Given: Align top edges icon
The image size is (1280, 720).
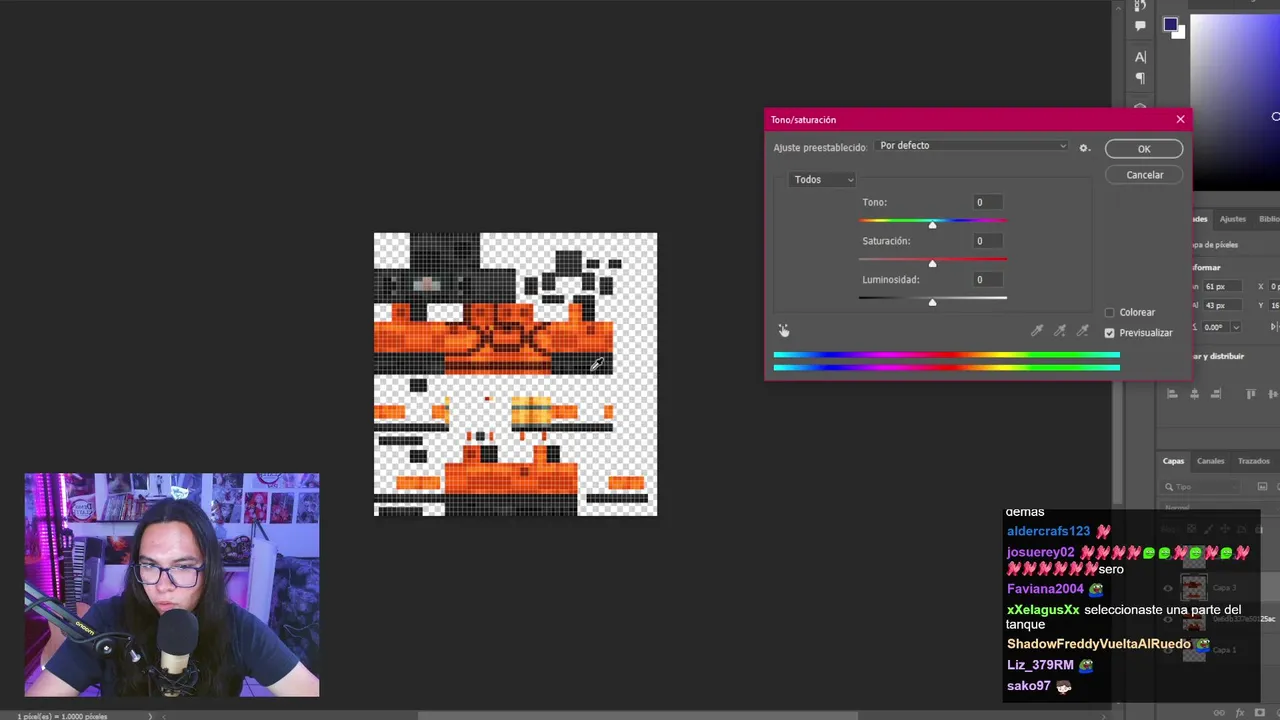Looking at the screenshot, I should (1251, 394).
